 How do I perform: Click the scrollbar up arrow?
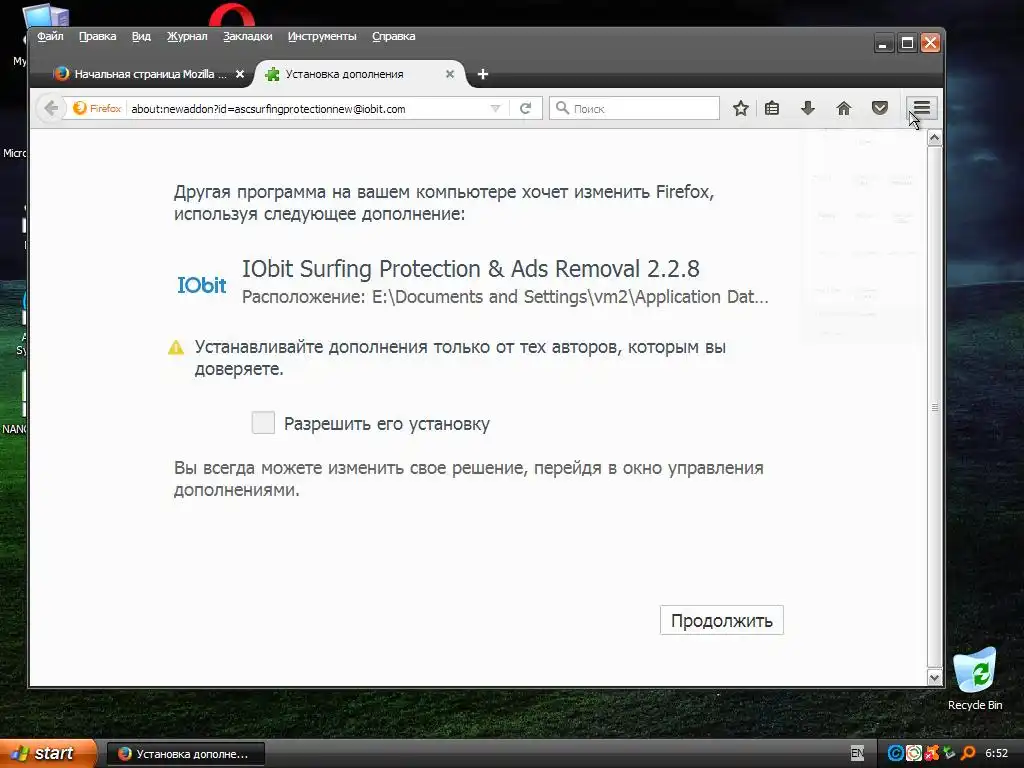click(x=935, y=138)
